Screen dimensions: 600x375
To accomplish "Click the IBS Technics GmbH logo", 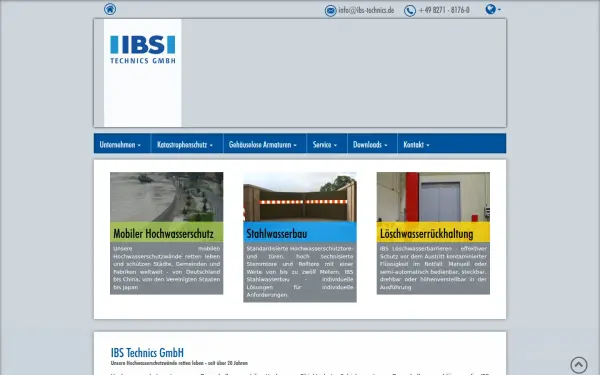I will tap(143, 49).
